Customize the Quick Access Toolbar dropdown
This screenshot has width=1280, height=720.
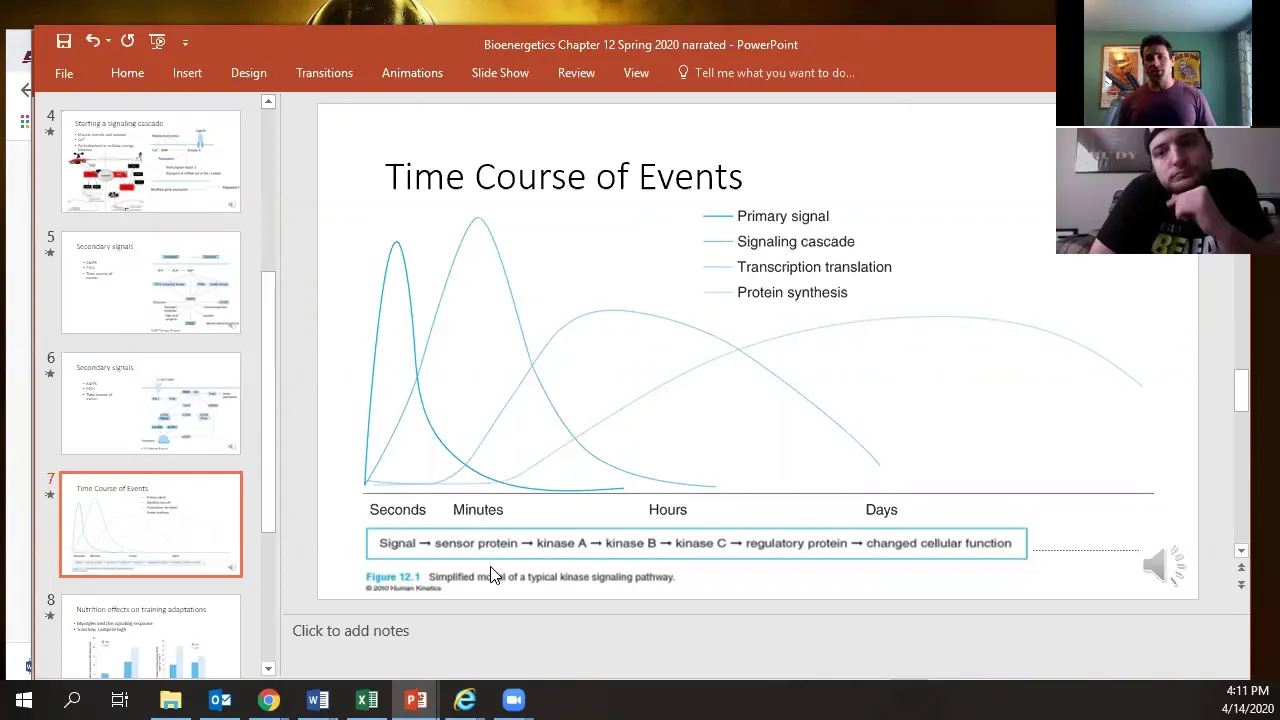[x=185, y=42]
